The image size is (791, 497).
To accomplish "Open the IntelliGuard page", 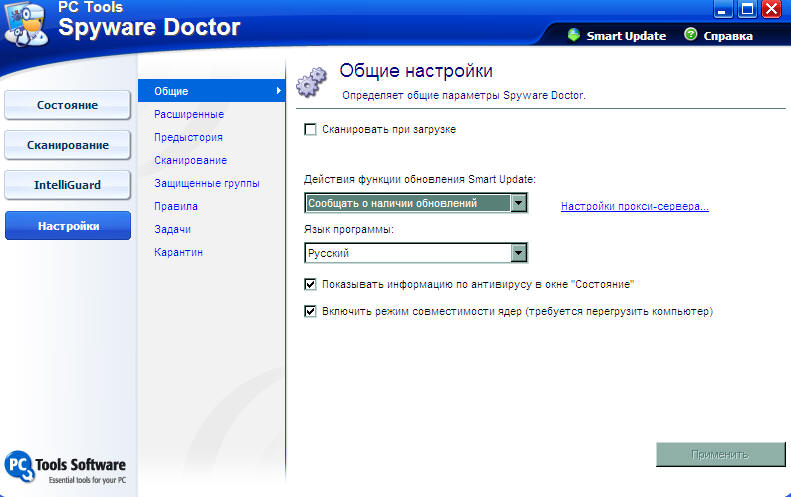I will click(68, 185).
